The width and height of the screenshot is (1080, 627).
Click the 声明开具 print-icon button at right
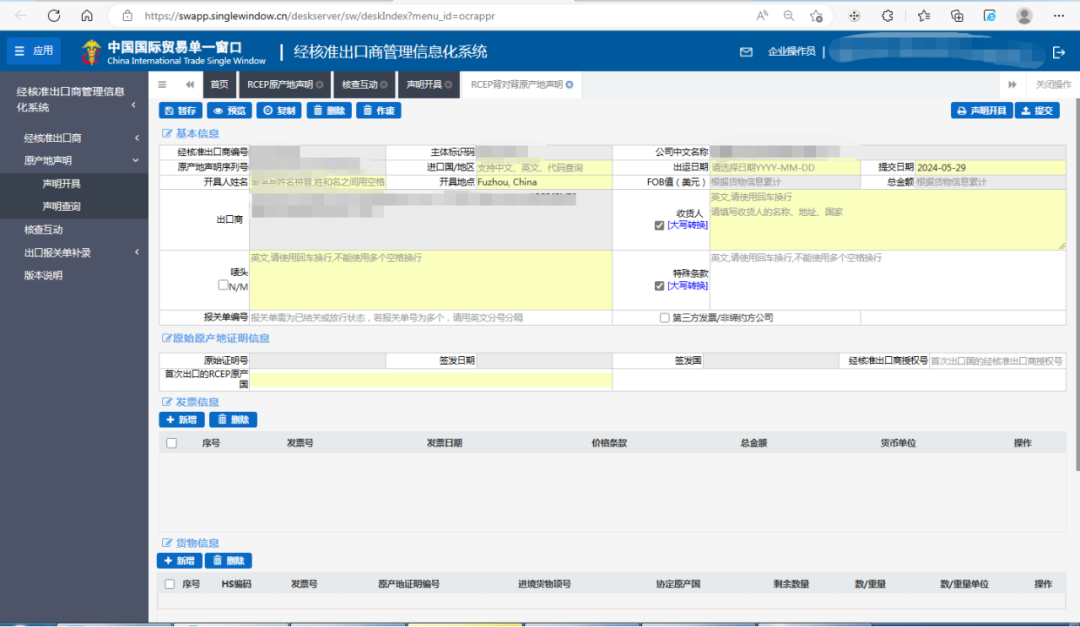tap(981, 110)
